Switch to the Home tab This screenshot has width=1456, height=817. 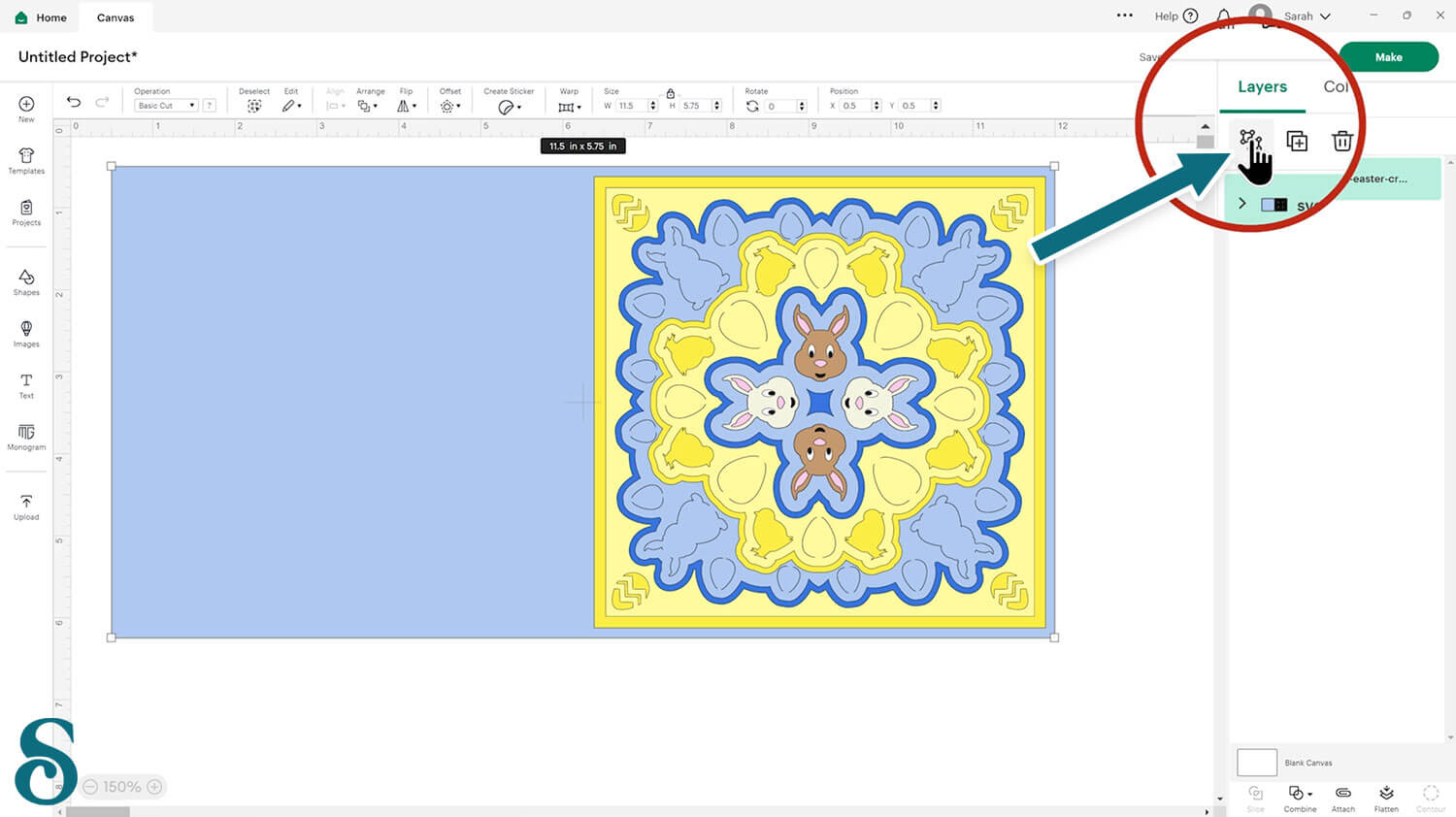click(x=42, y=17)
